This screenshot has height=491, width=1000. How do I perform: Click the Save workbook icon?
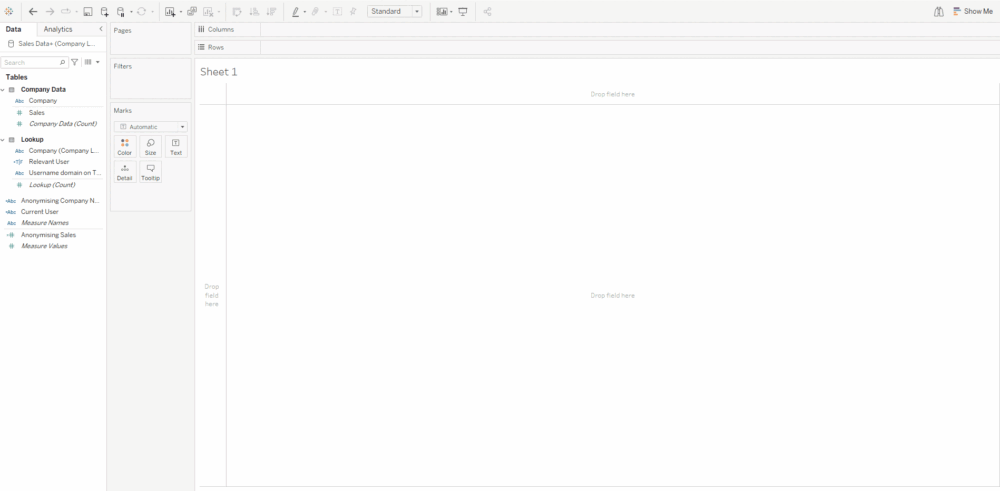pos(88,12)
